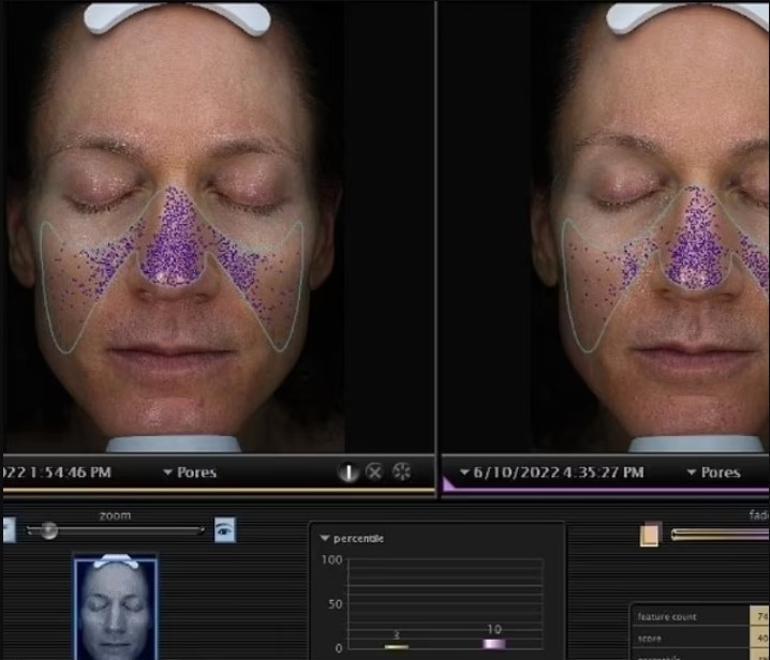Click the fade slider track
Viewport: 770px width, 660px height.
(720, 535)
